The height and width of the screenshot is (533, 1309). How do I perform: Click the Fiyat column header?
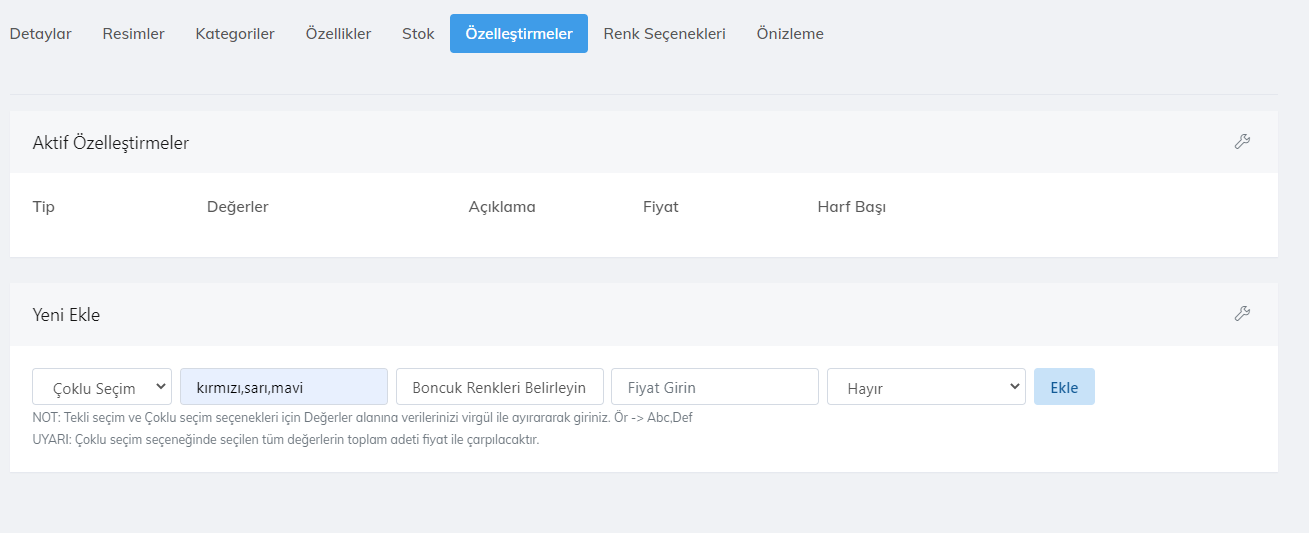coord(660,207)
